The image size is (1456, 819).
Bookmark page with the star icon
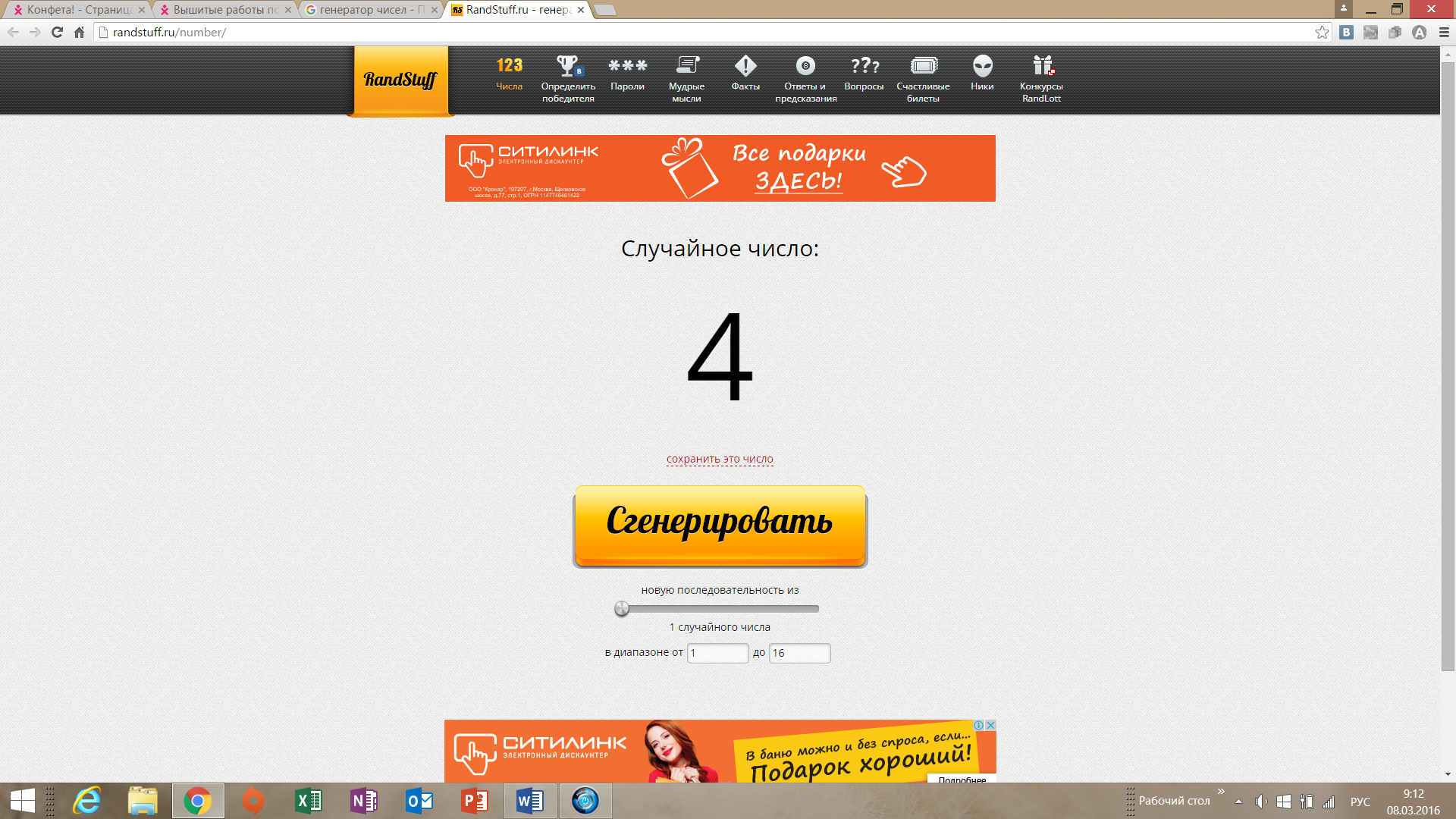coord(1322,32)
